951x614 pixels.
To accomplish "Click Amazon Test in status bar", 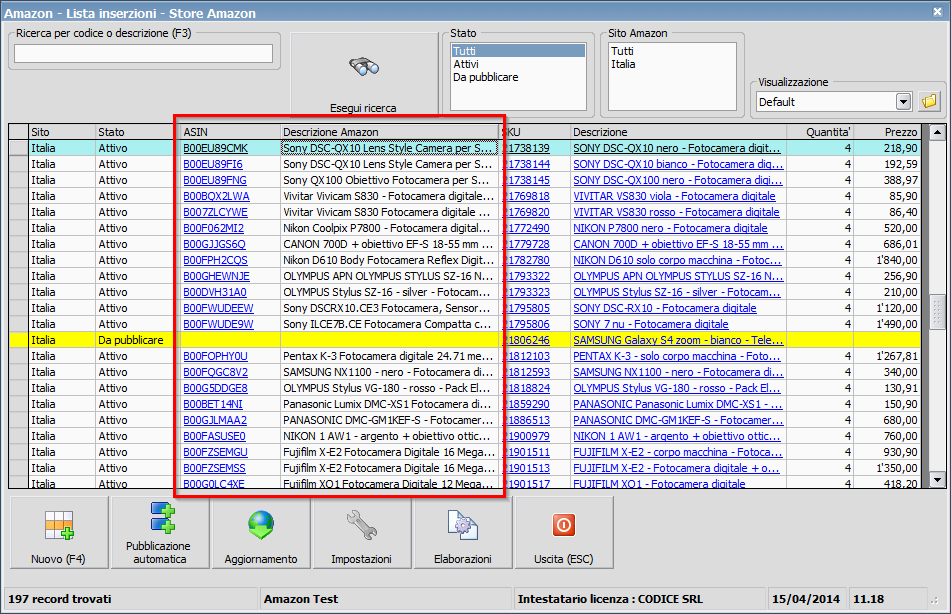I will [301, 599].
